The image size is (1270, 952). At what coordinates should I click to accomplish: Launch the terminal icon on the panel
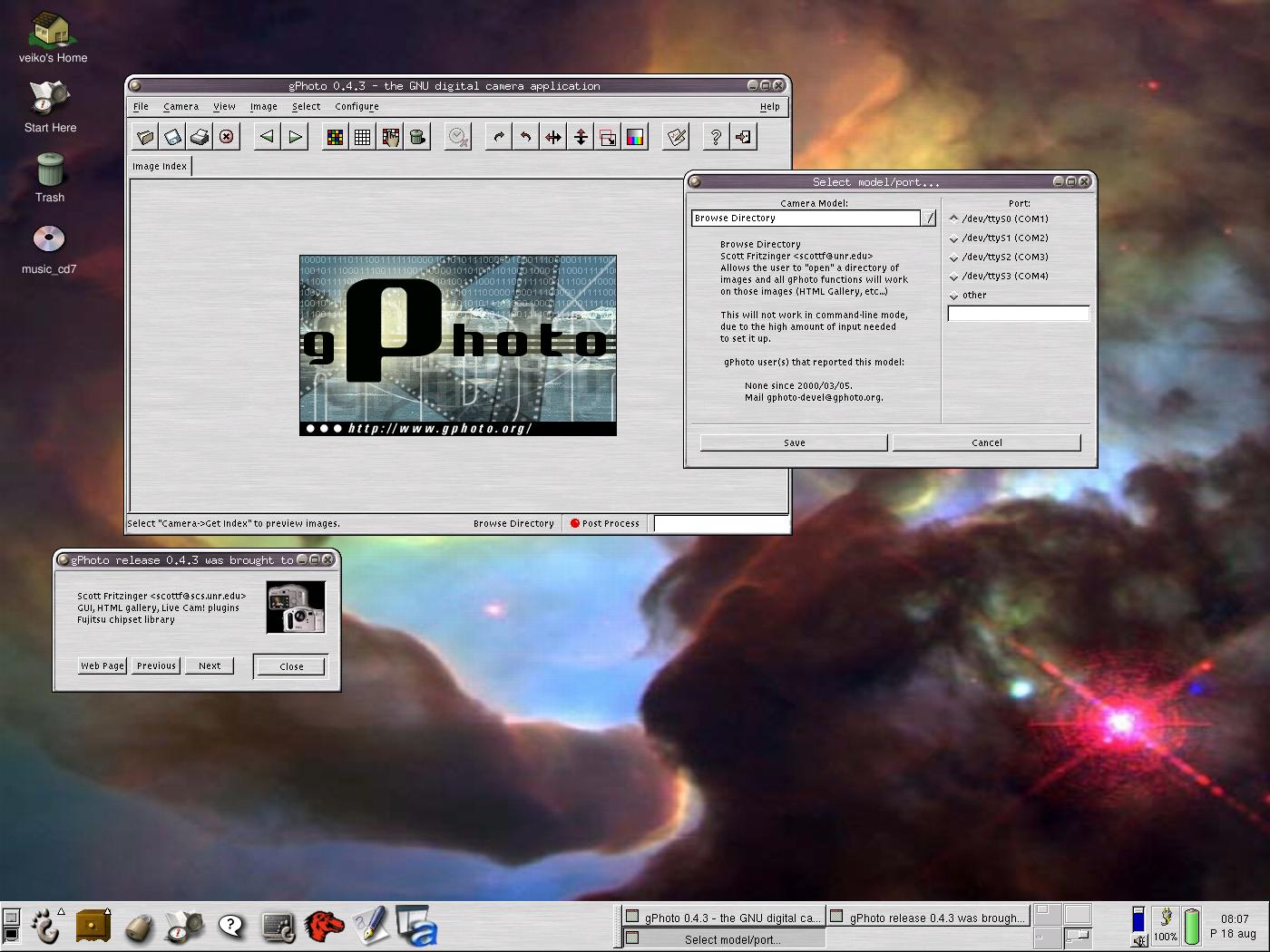(x=278, y=927)
